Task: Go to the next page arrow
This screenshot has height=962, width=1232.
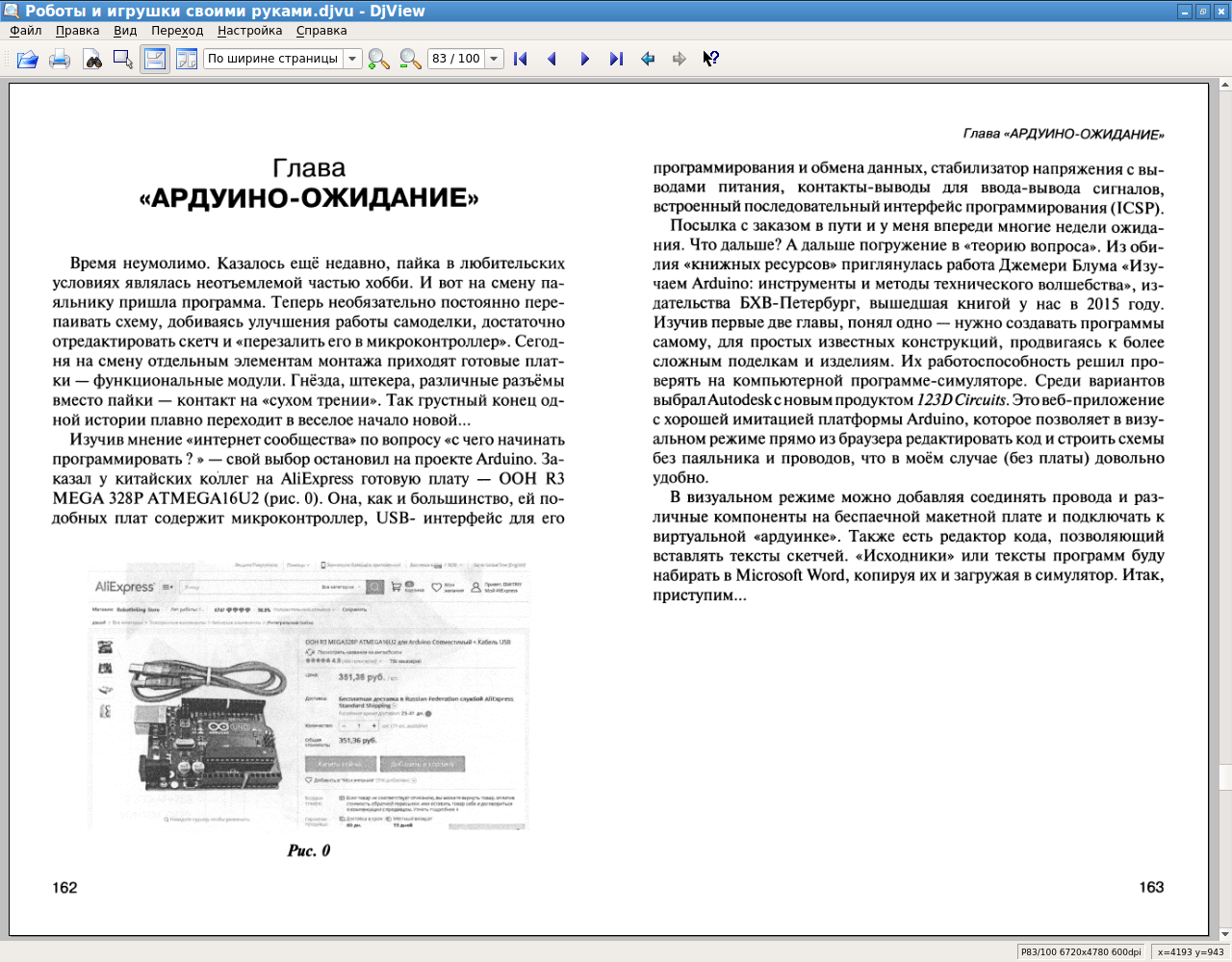Action: pos(584,59)
